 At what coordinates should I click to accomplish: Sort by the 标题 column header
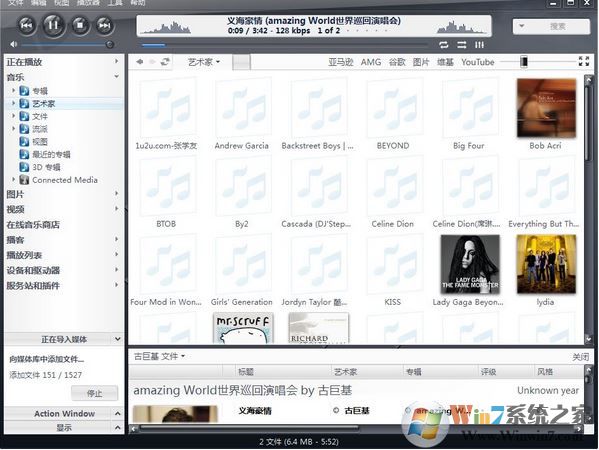coord(246,371)
